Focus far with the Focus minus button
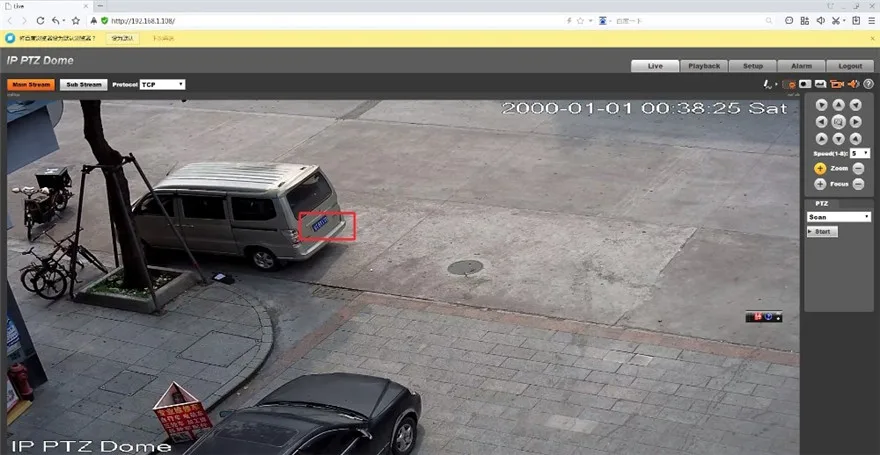The height and width of the screenshot is (455, 880). pyautogui.click(x=858, y=184)
